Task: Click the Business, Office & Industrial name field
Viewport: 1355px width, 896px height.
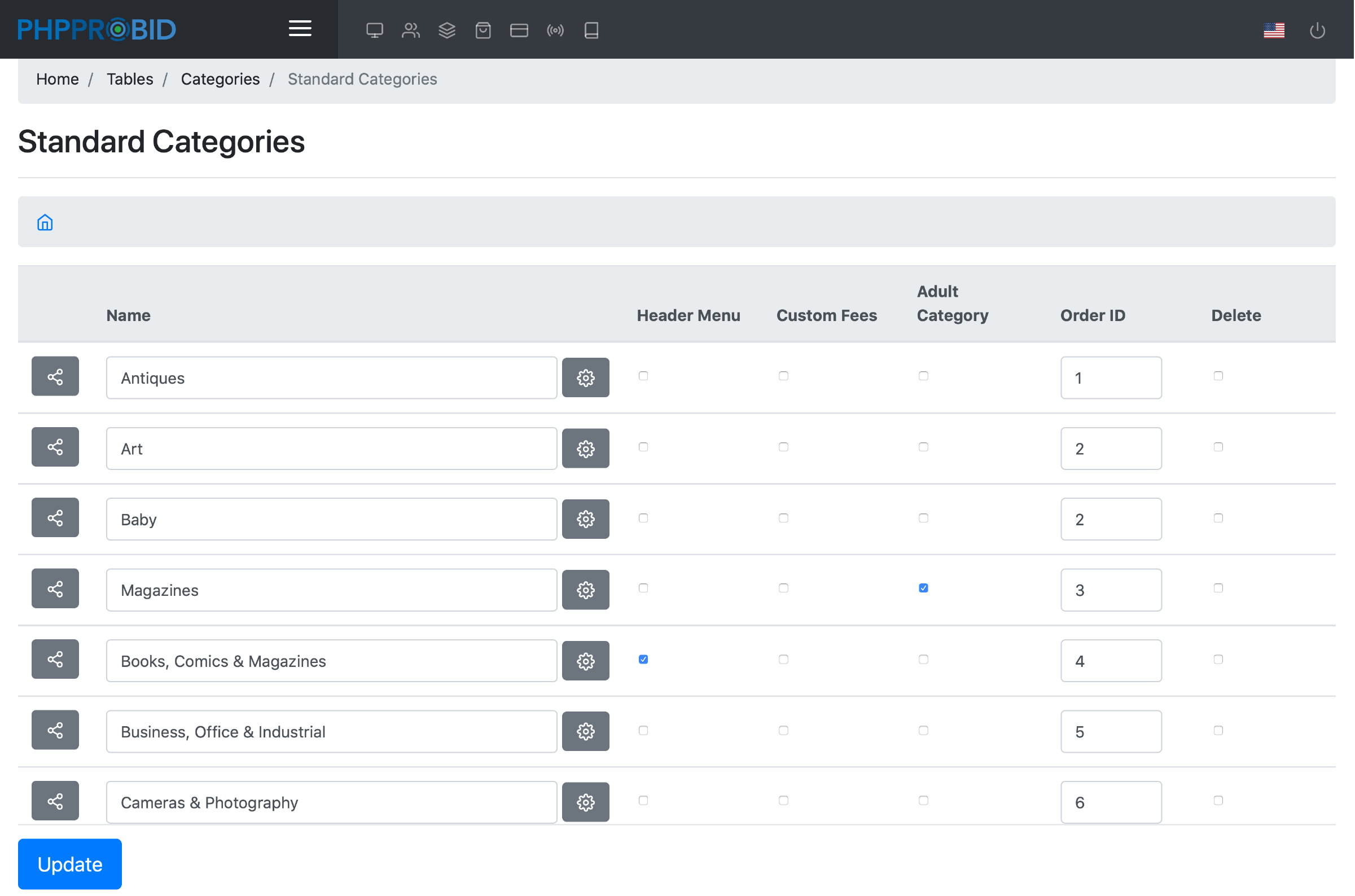Action: (331, 731)
